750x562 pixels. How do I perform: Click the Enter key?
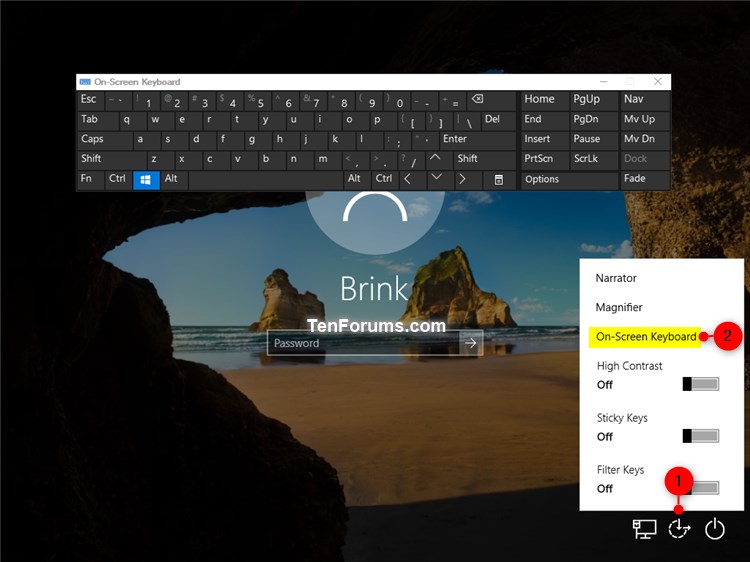(x=478, y=141)
